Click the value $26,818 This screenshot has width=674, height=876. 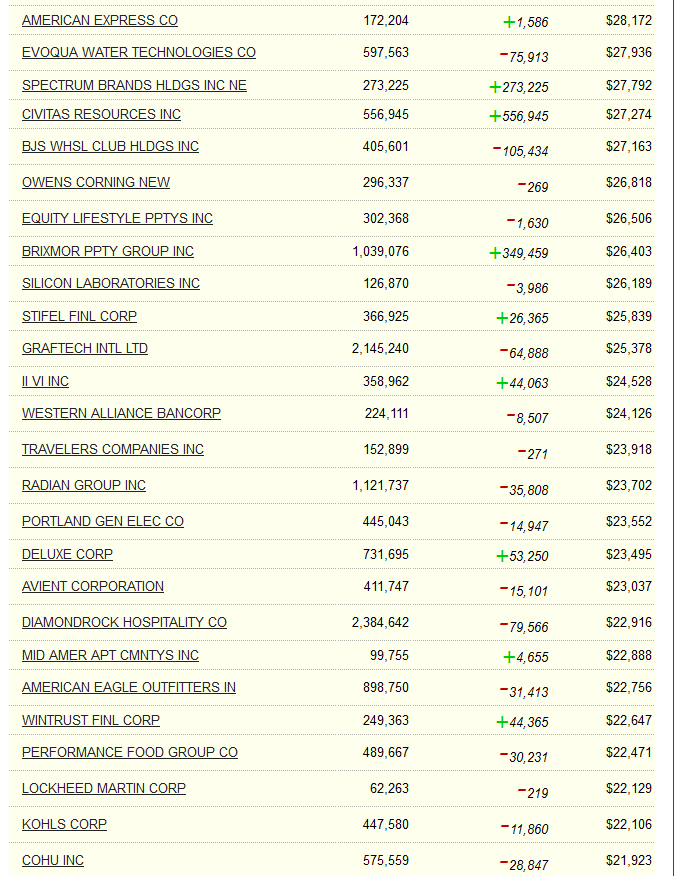pos(629,183)
